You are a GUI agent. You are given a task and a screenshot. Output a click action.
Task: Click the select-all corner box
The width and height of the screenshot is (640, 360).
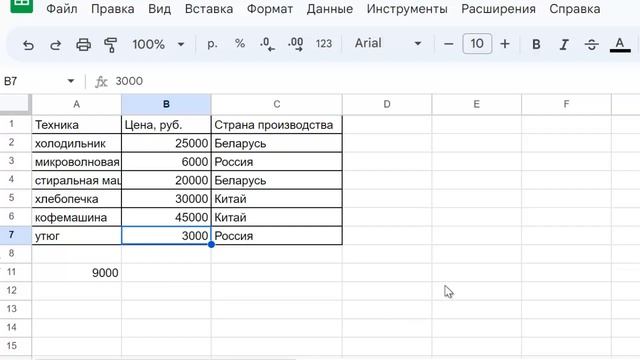pos(15,104)
